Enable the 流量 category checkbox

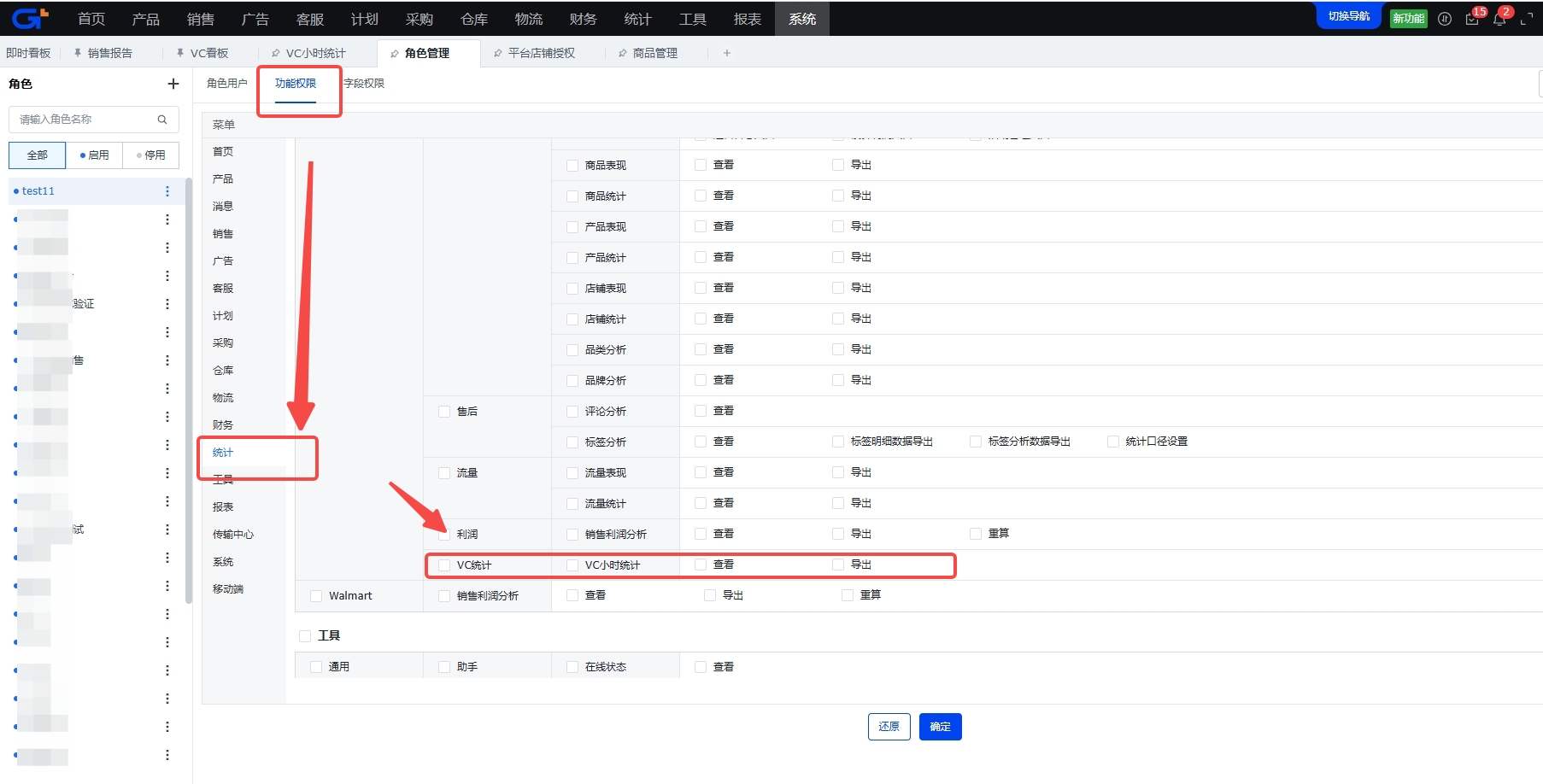(444, 473)
